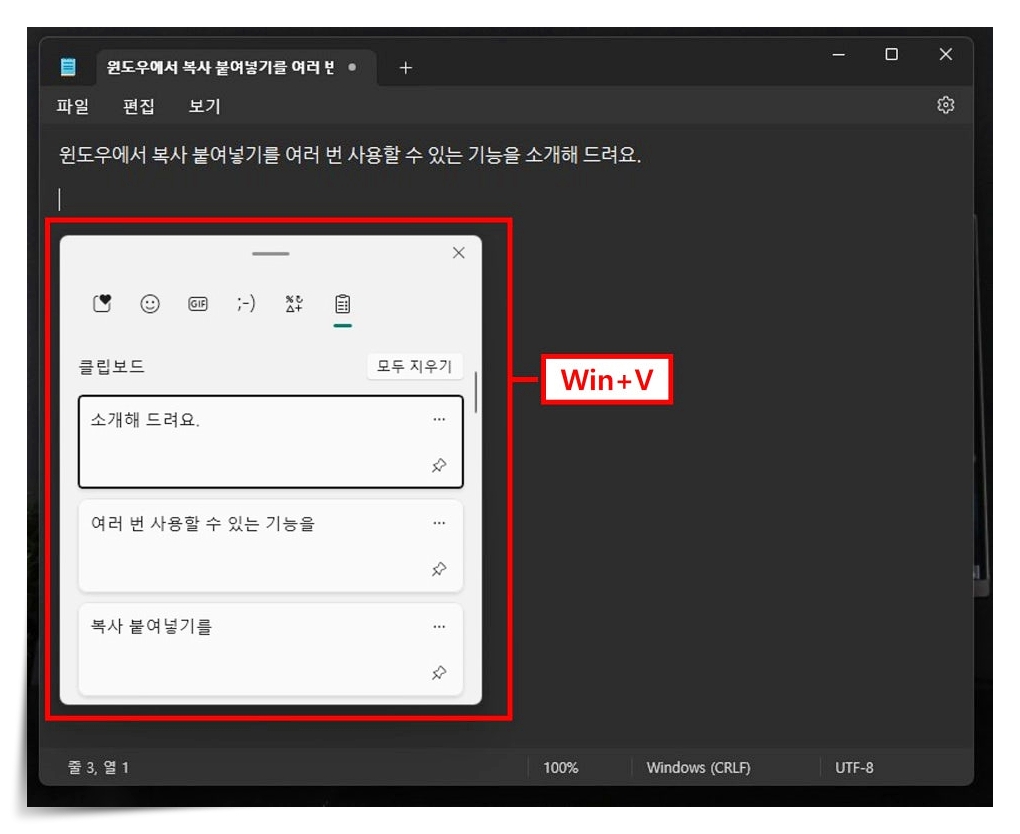This screenshot has width=1020, height=834.
Task: Open the recently used favorites tab icon
Action: pos(102,304)
